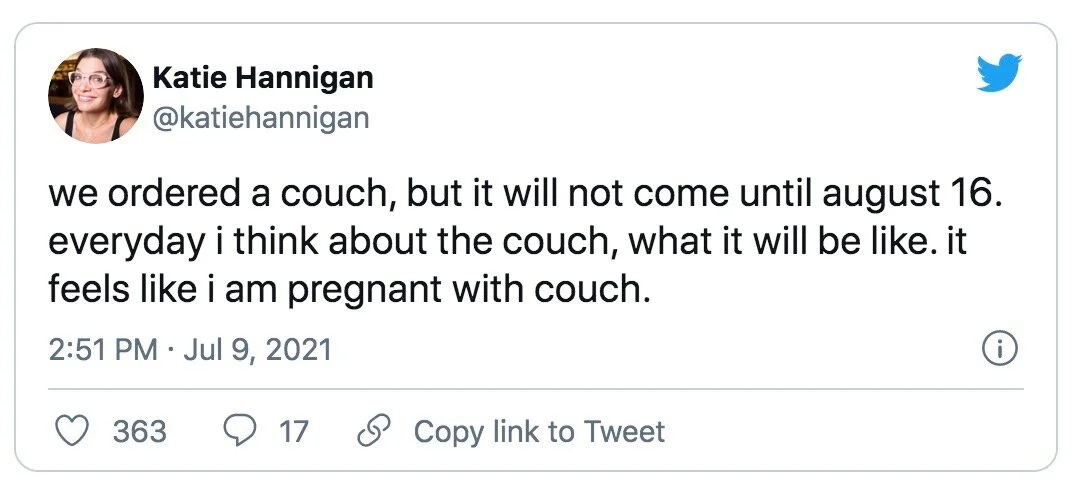Click the chain link icon

click(x=375, y=431)
